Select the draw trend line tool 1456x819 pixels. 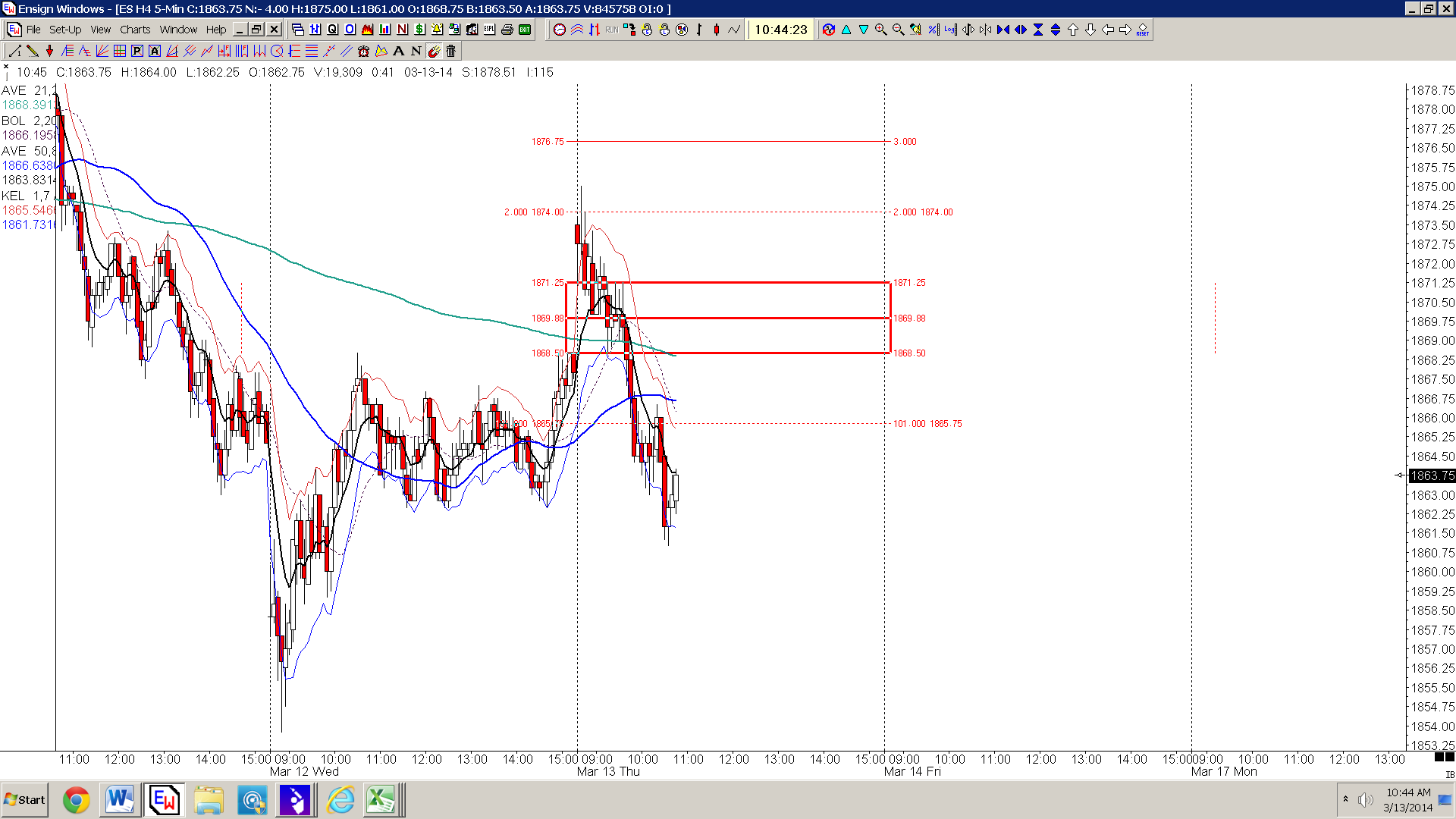(x=14, y=51)
